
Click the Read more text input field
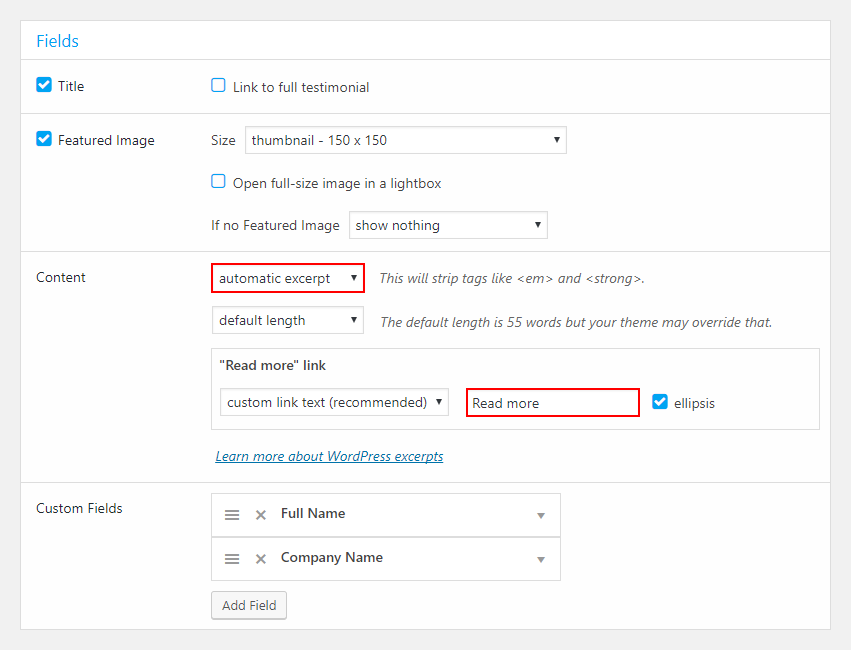click(553, 403)
